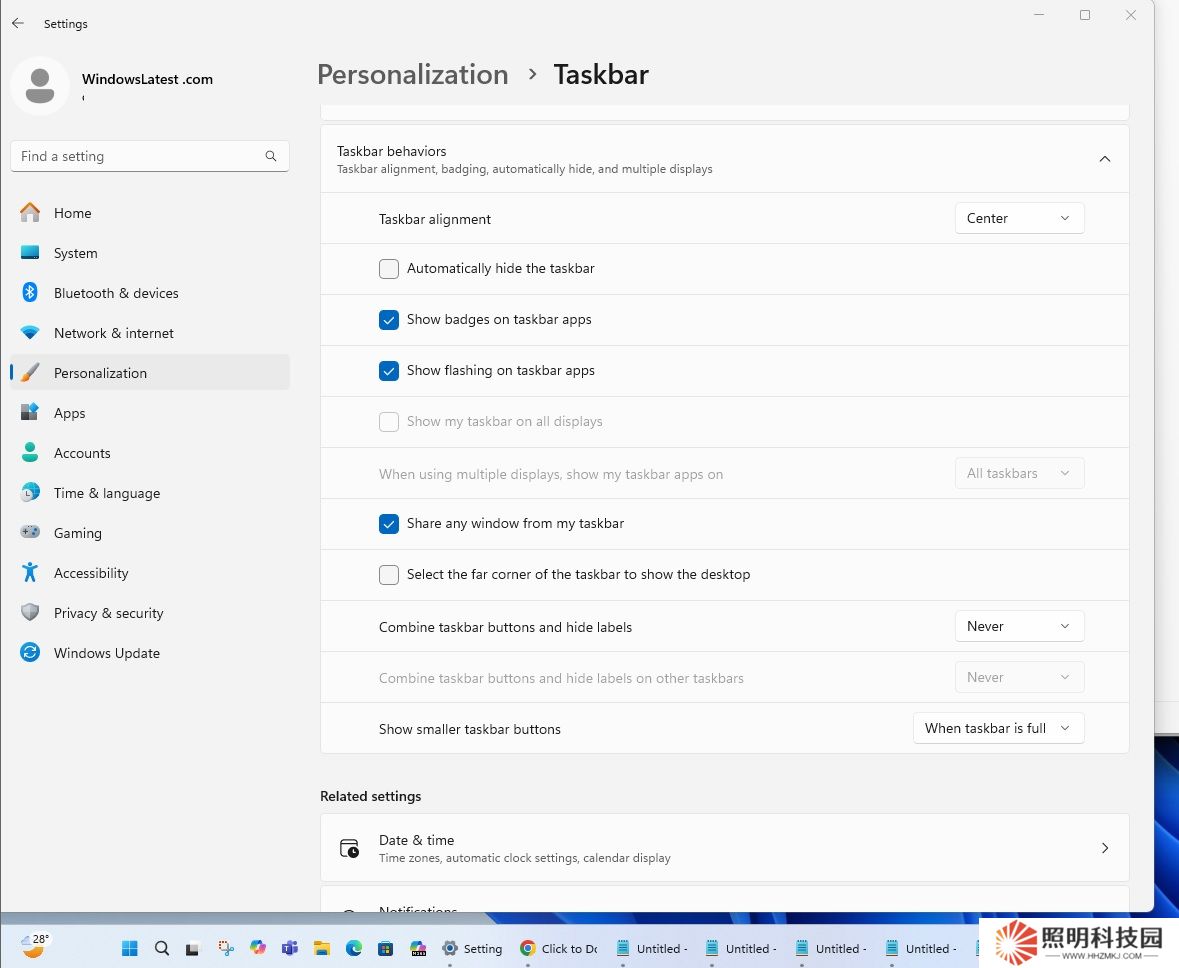
Task: Click the Windows Start button in taskbar
Action: (130, 948)
